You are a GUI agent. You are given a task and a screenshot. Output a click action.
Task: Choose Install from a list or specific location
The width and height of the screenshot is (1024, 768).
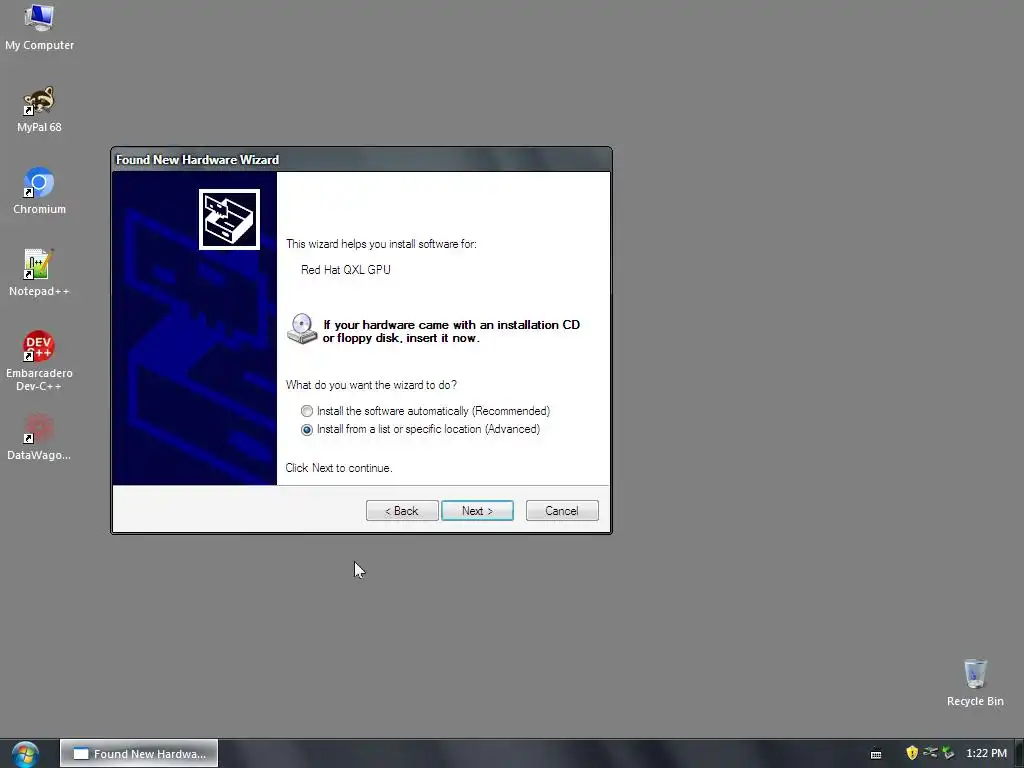(x=421, y=429)
